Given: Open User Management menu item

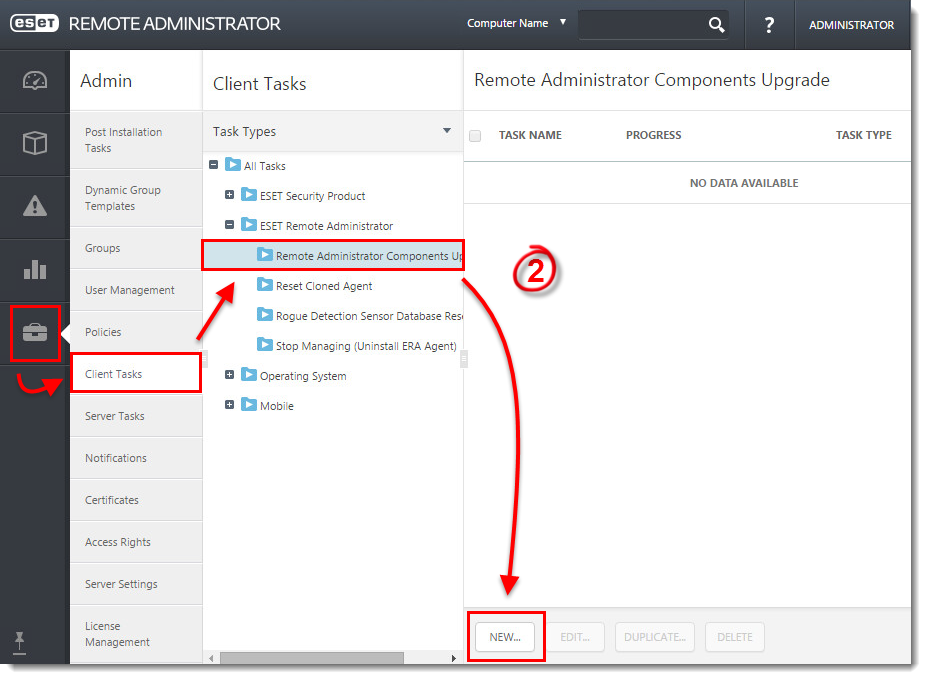Looking at the screenshot, I should point(136,290).
